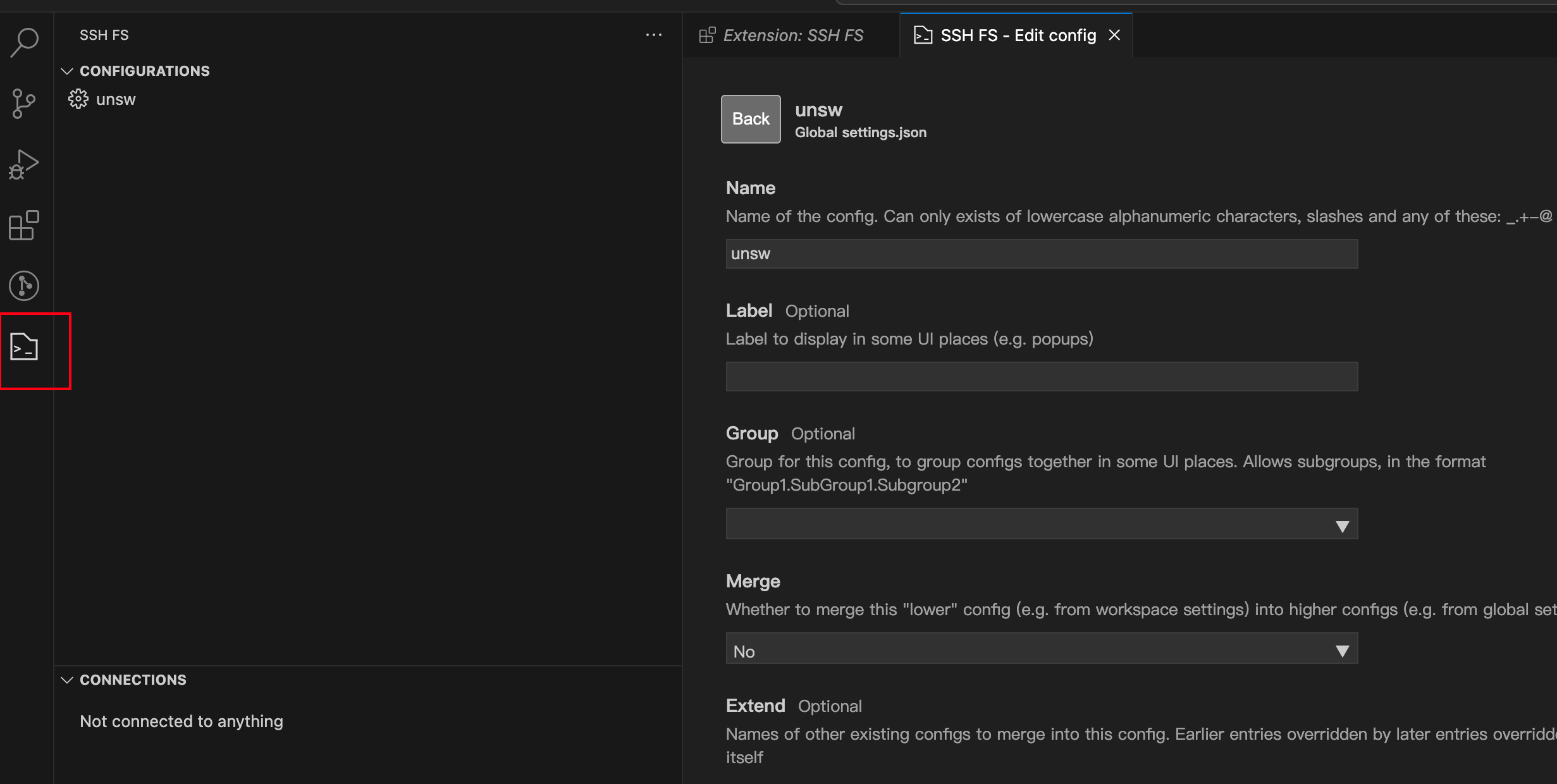Open the SSH FS activity bar icon
Viewport: 1557px width, 784px height.
25,347
